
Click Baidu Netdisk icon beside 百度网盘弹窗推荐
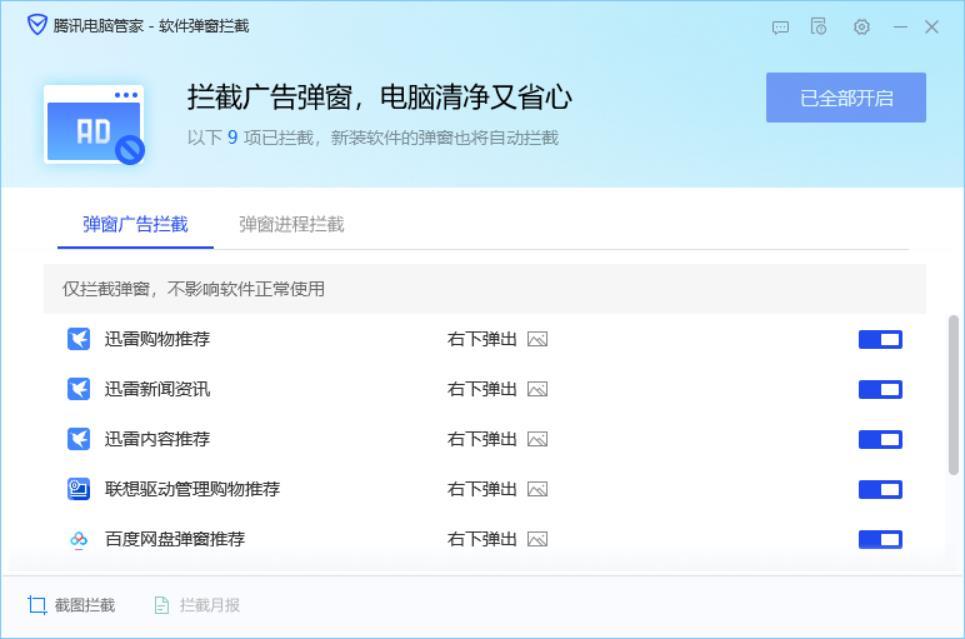click(x=79, y=539)
